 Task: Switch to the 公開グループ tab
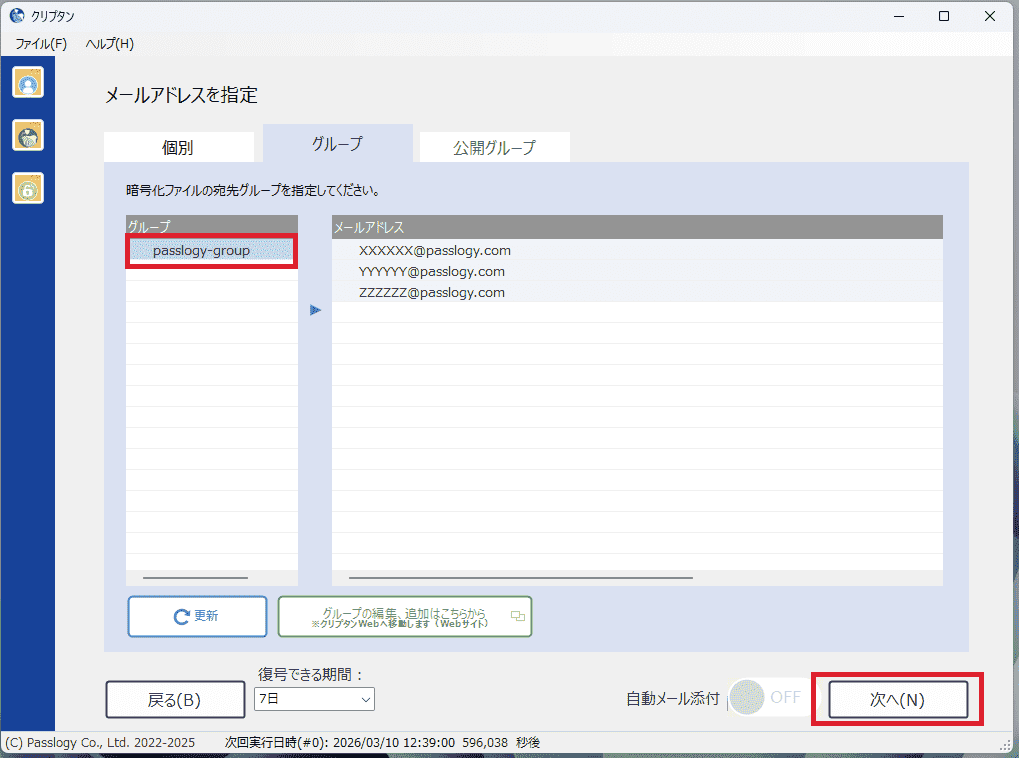click(494, 148)
